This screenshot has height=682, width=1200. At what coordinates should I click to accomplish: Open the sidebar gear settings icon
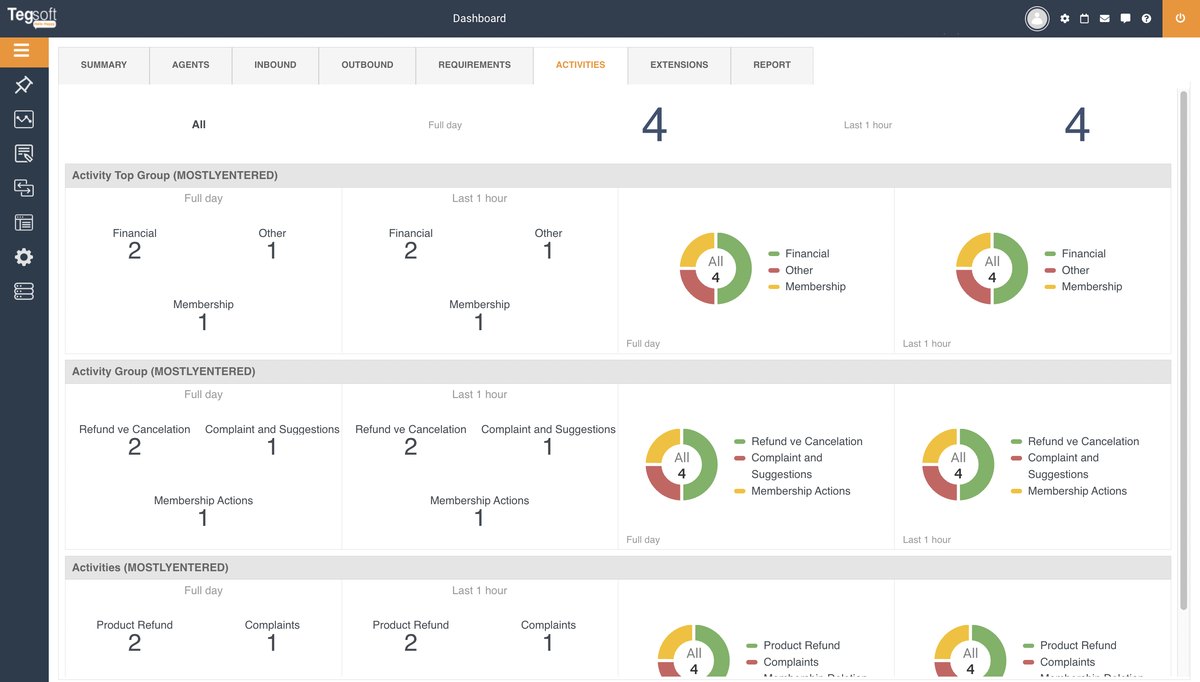(x=24, y=257)
